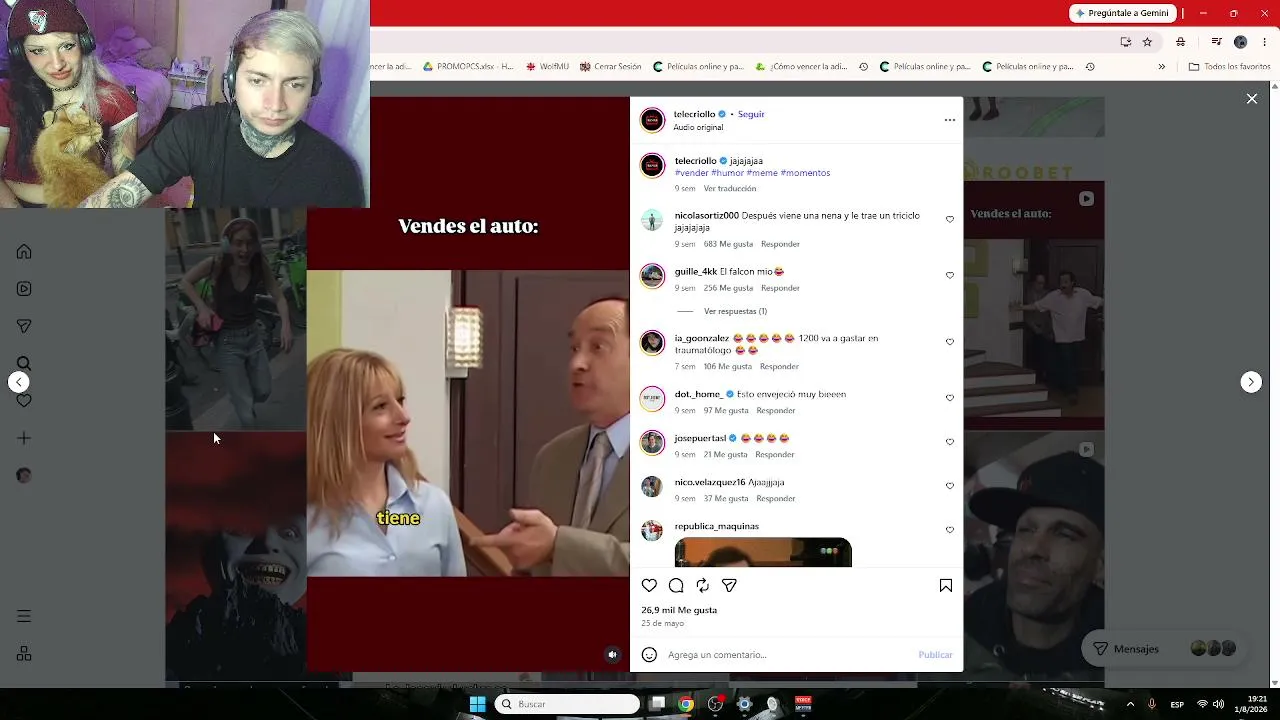The width and height of the screenshot is (1280, 720).
Task: Click Pregúntale a Gemini in Chrome
Action: pyautogui.click(x=1121, y=13)
